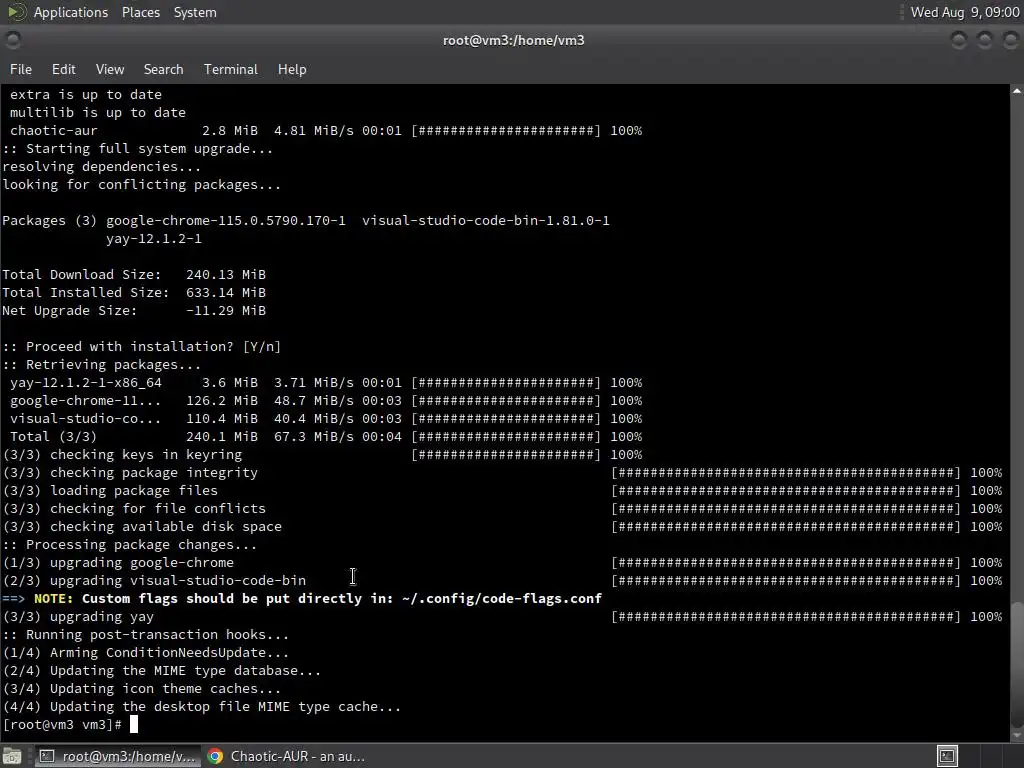Image resolution: width=1024 pixels, height=768 pixels.
Task: Switch to root@vm3 terminal taskbar entry
Action: pos(117,756)
